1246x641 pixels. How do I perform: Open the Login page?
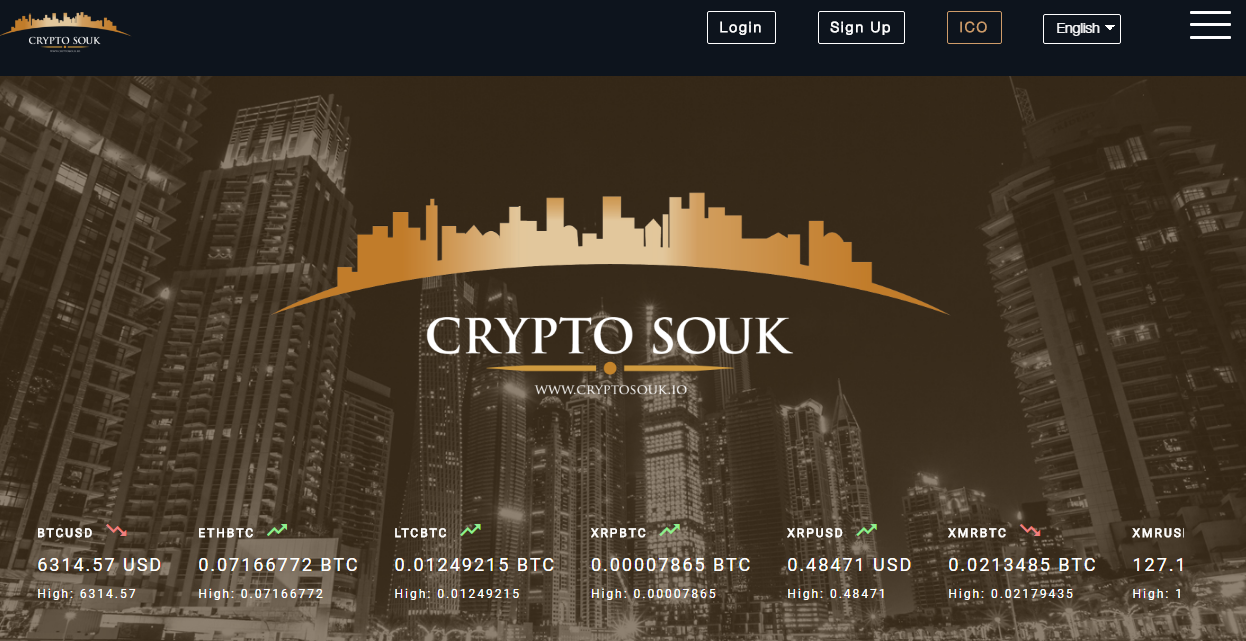click(x=741, y=27)
